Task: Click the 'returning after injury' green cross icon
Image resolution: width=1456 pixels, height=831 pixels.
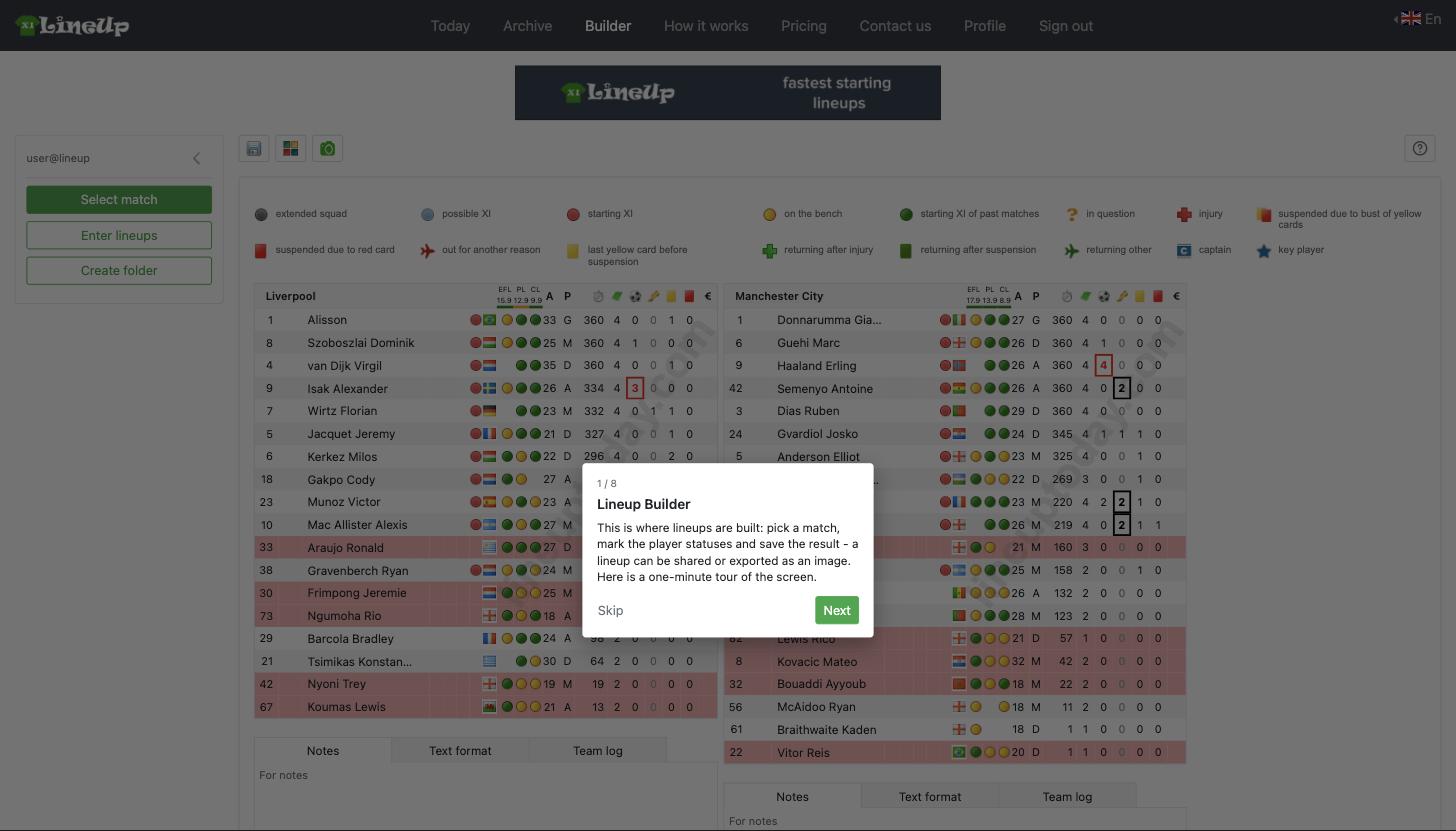Action: [x=769, y=250]
